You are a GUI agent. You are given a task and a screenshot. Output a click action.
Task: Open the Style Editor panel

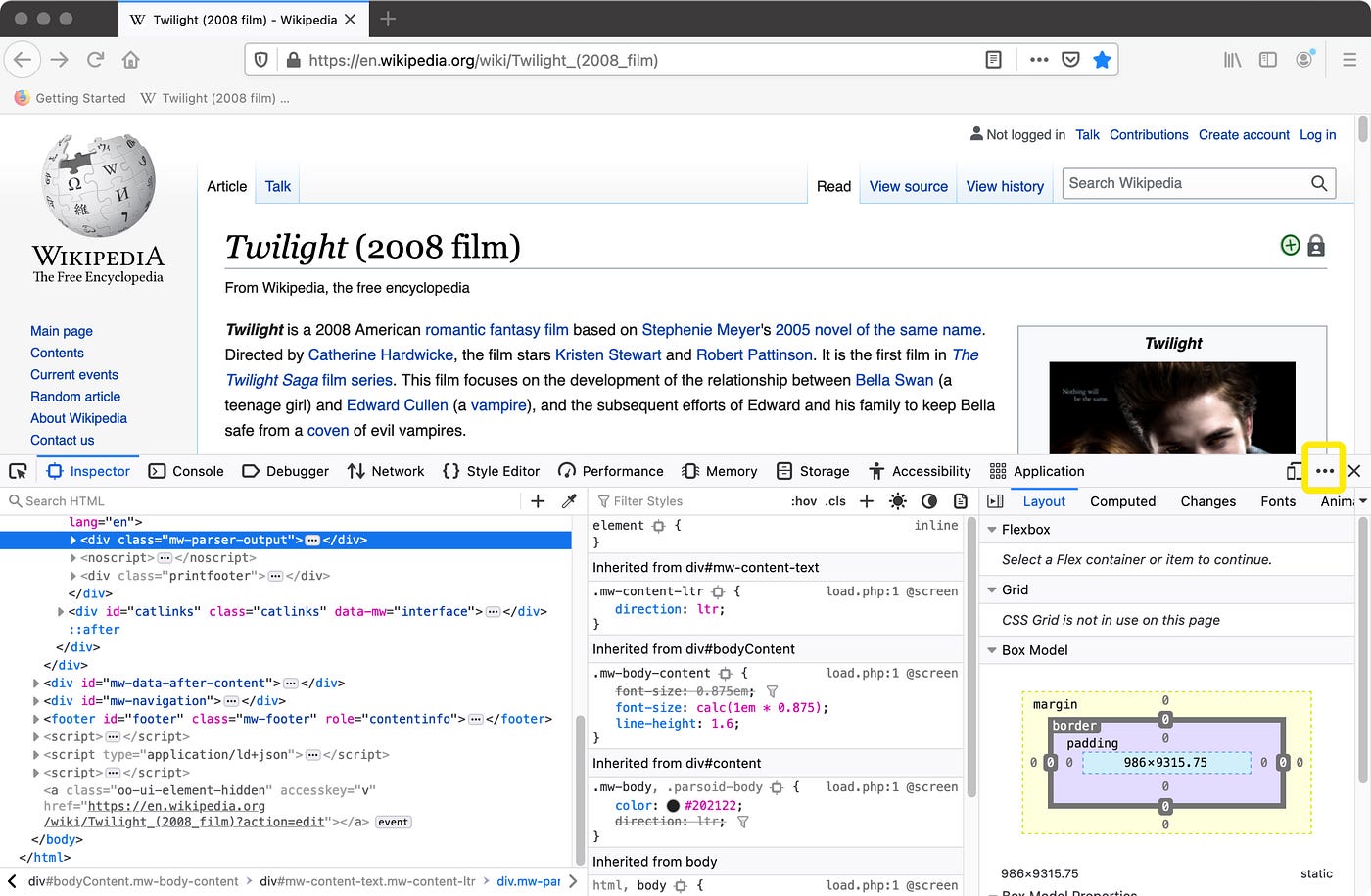[x=492, y=471]
